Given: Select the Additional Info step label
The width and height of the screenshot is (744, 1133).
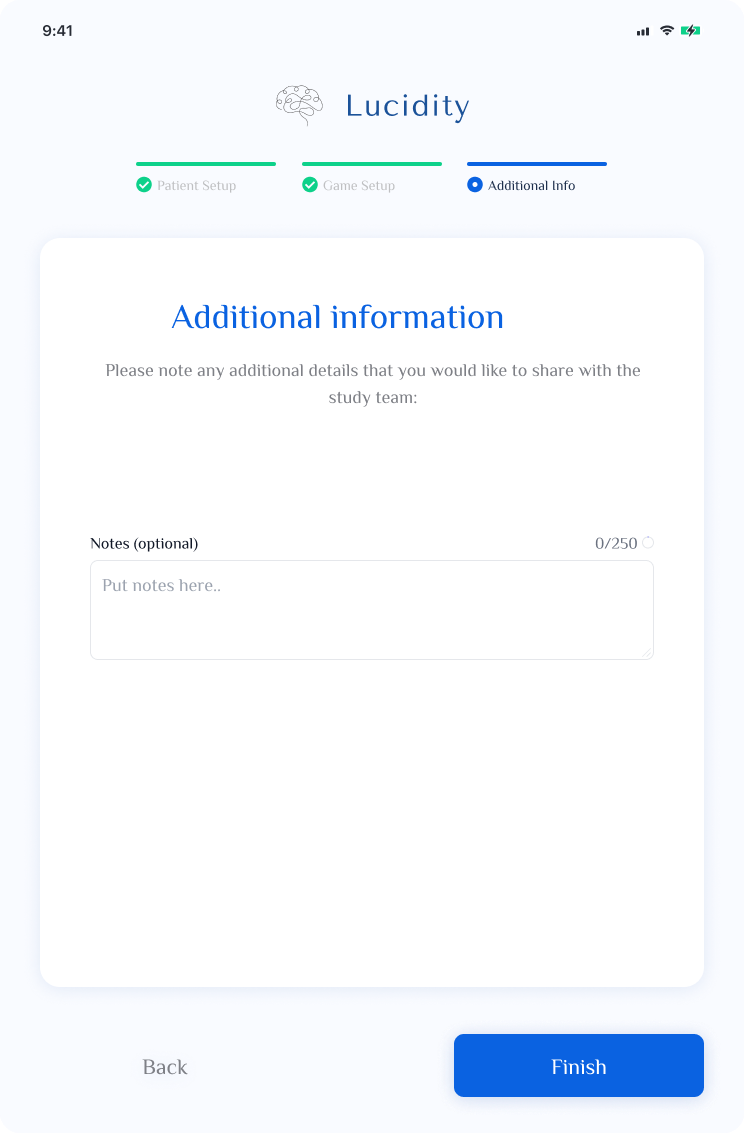Looking at the screenshot, I should pyautogui.click(x=532, y=185).
